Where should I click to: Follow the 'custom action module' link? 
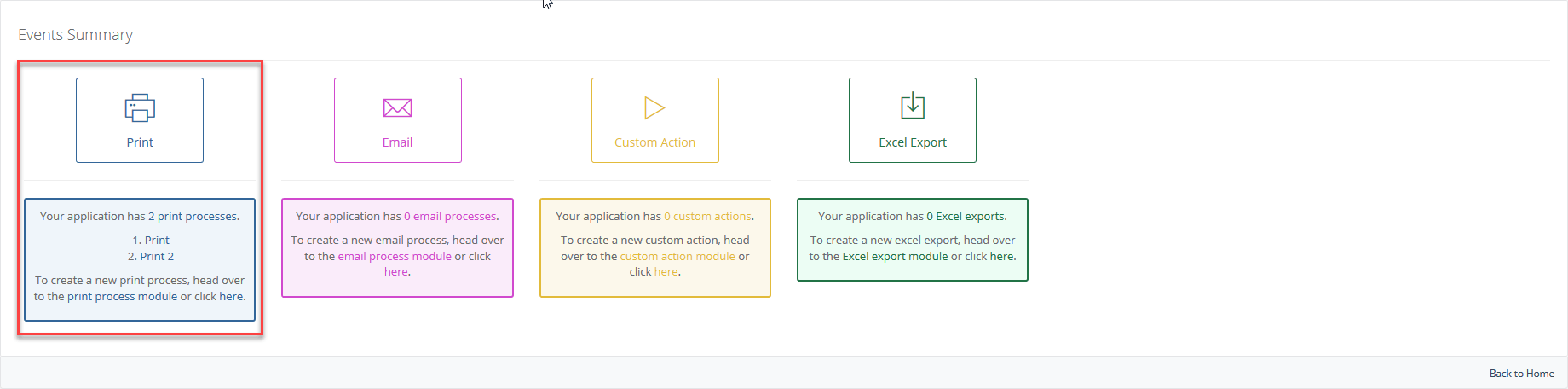(x=677, y=257)
